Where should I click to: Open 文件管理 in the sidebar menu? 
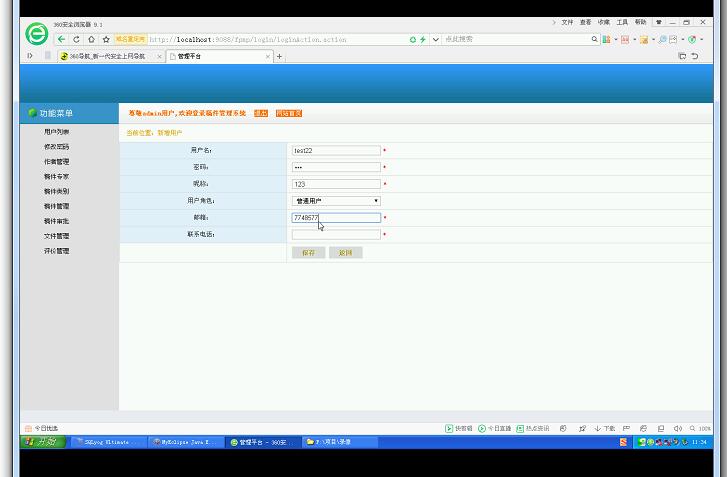(x=57, y=236)
